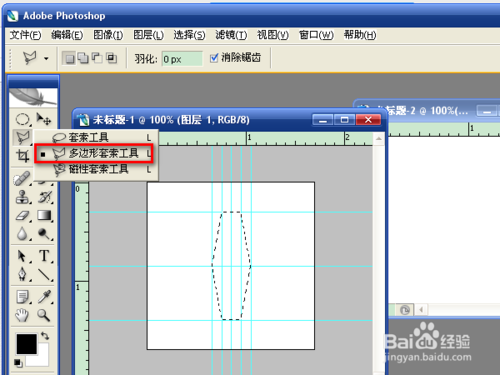Viewport: 500px width, 375px height.
Task: Open the black foreground color swatch
Action: pos(26,343)
